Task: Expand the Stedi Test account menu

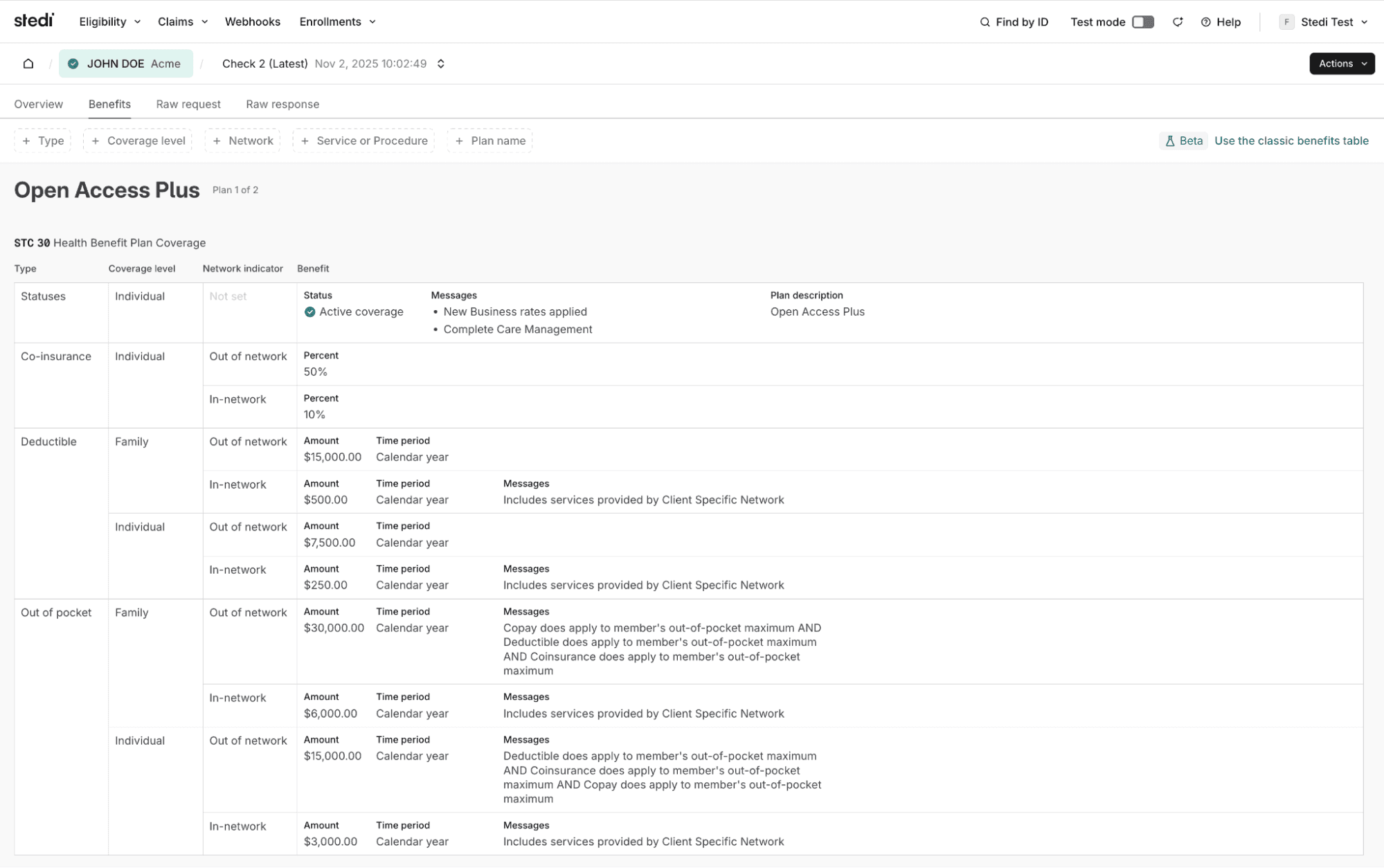Action: coord(1324,22)
